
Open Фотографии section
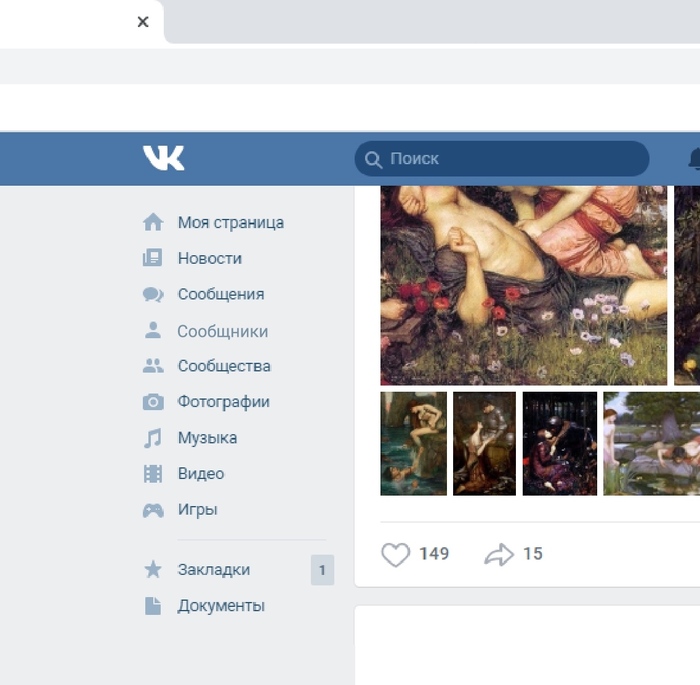coord(224,402)
